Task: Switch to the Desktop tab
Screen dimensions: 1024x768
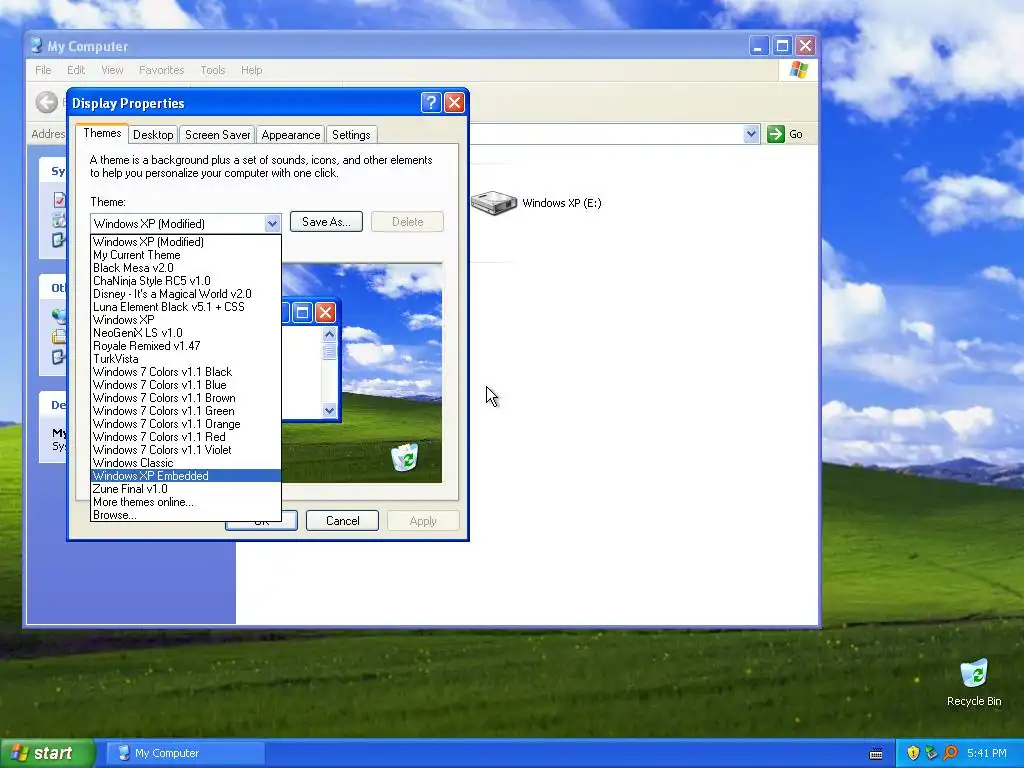Action: pos(153,135)
